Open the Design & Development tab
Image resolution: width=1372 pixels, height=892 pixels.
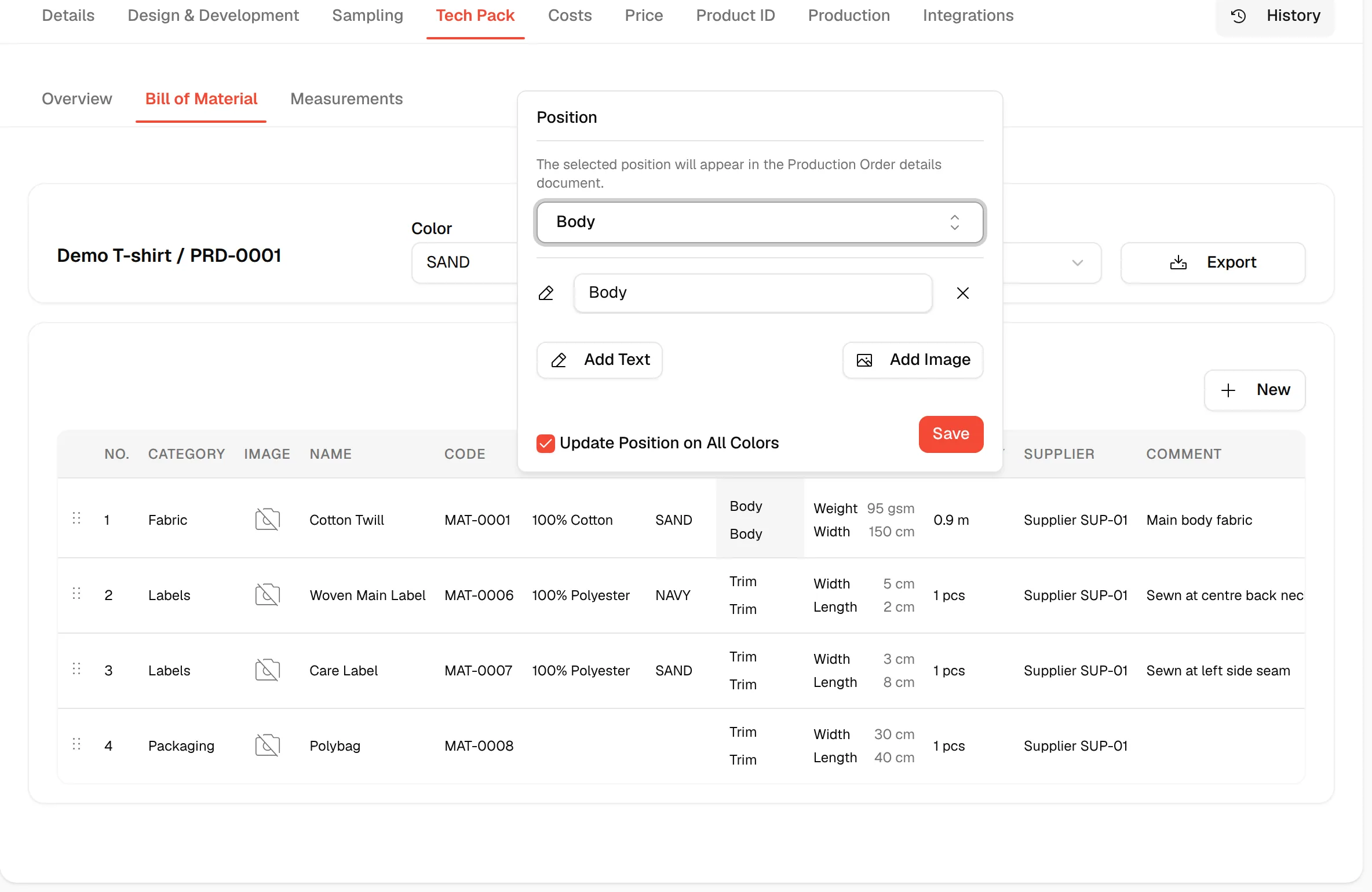[x=213, y=16]
